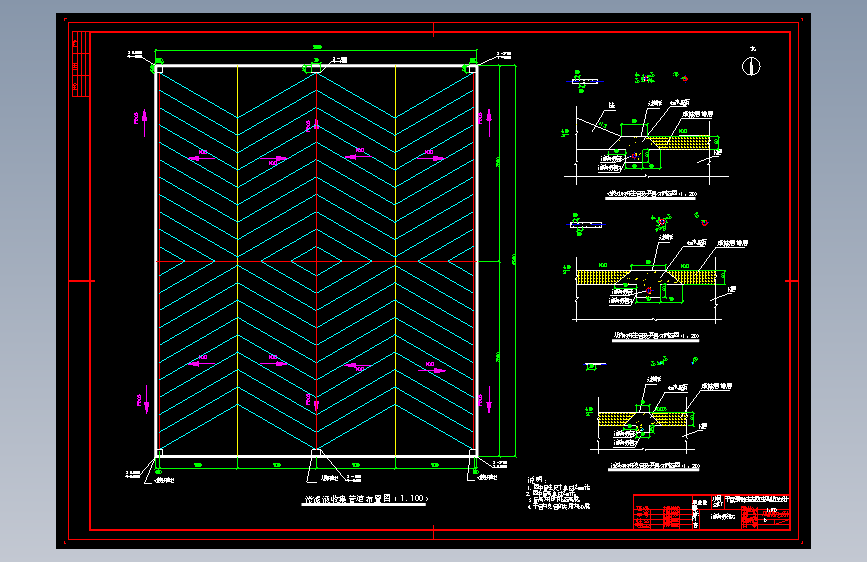Select the top-left corner square of the plan
This screenshot has height=562, width=867.
click(159, 69)
